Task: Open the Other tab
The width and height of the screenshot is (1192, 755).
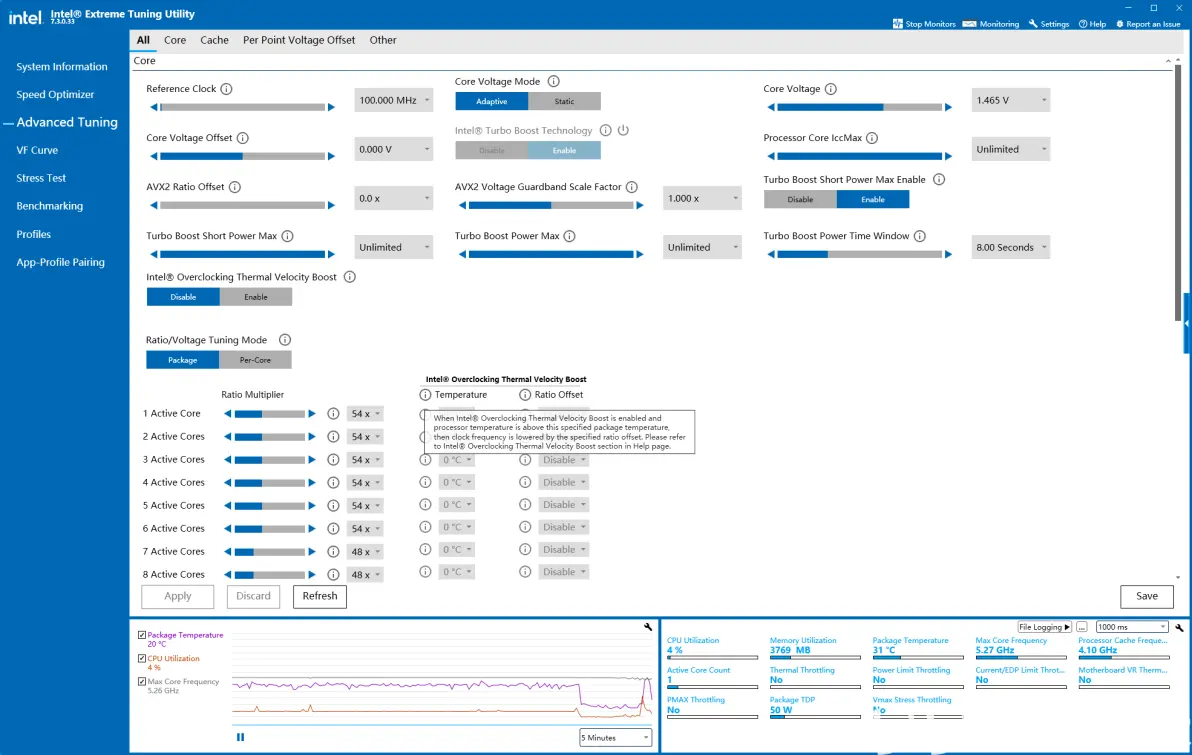Action: click(x=383, y=40)
